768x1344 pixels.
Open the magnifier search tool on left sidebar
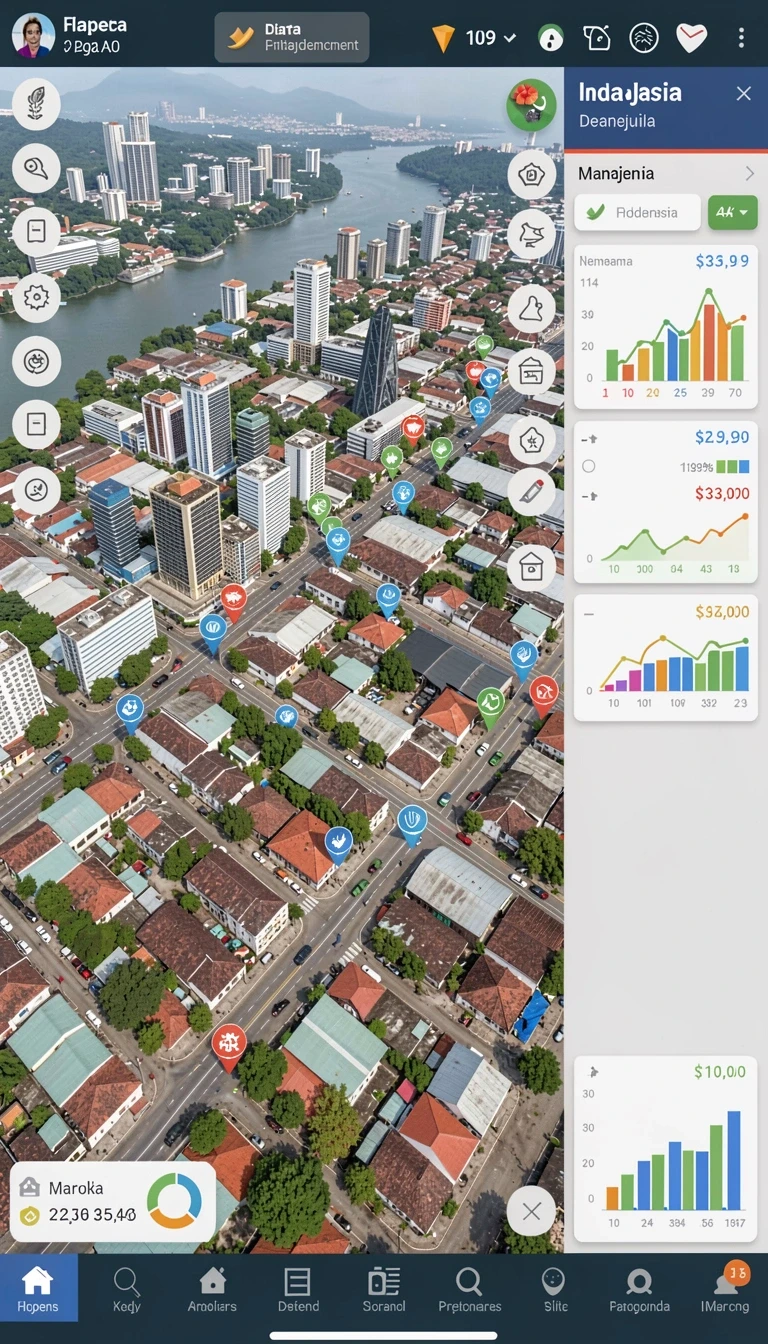pos(36,168)
